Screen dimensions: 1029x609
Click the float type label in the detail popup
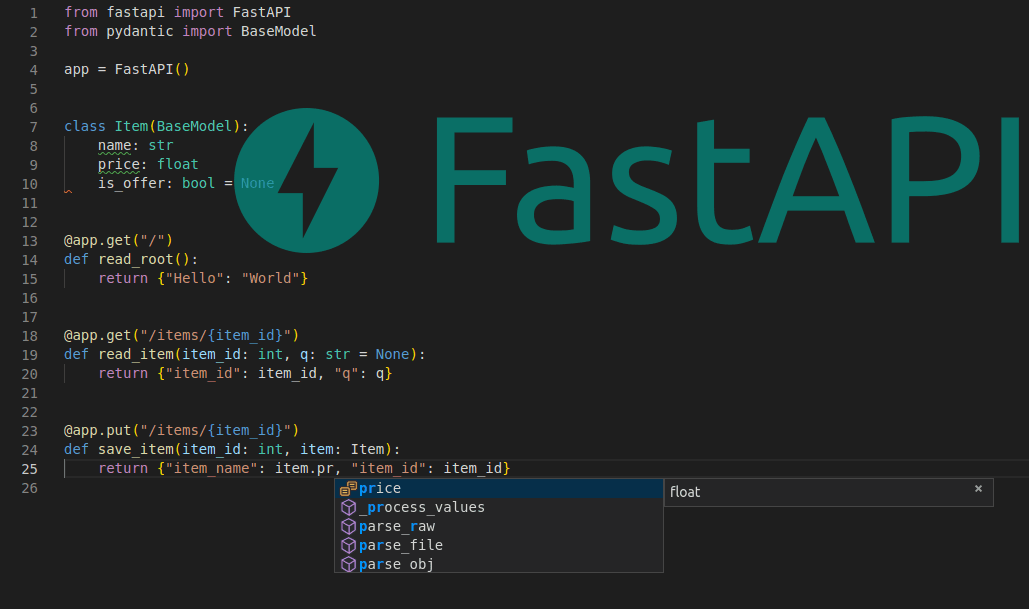(685, 491)
